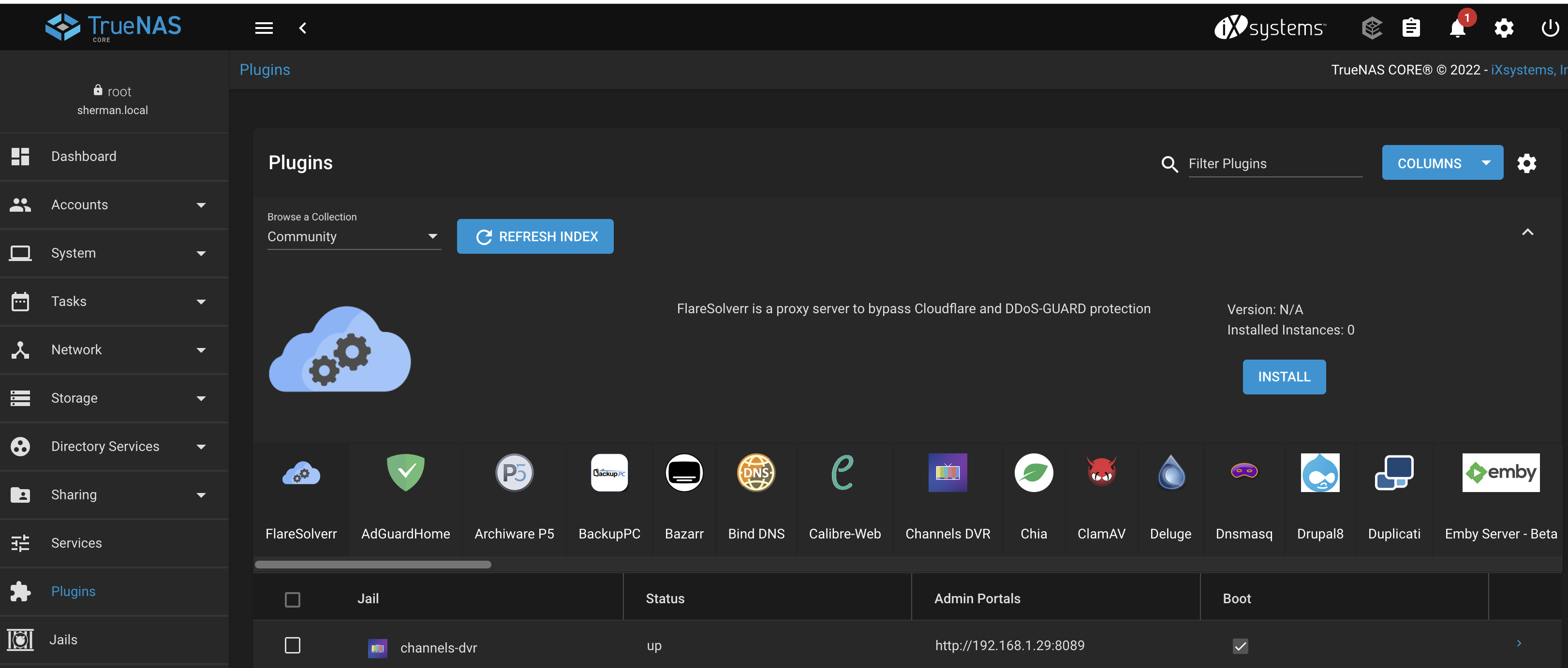Viewport: 1568px width, 668px height.
Task: Choose the ClamAV plugin icon
Action: click(1101, 473)
